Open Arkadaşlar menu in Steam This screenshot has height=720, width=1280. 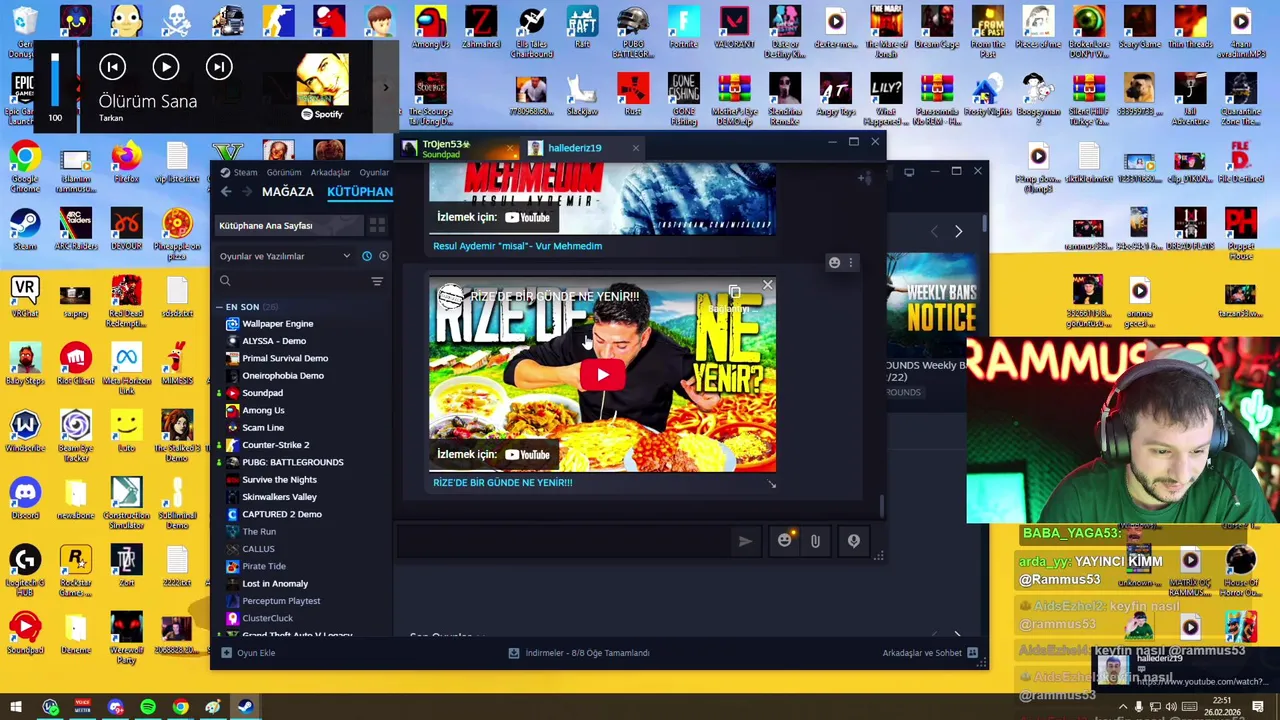pyautogui.click(x=330, y=172)
